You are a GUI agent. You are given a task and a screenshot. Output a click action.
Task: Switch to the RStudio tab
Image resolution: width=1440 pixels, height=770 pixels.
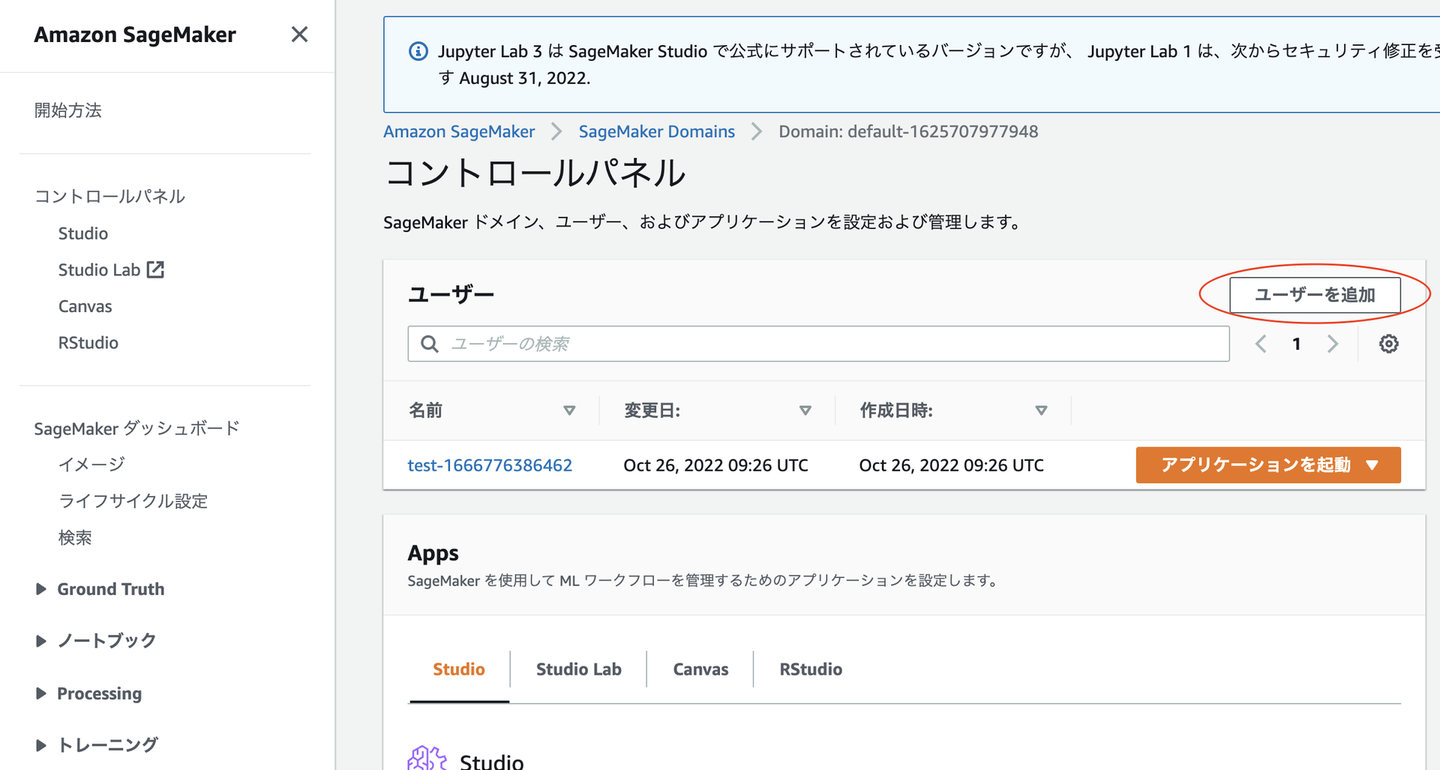[x=810, y=669]
